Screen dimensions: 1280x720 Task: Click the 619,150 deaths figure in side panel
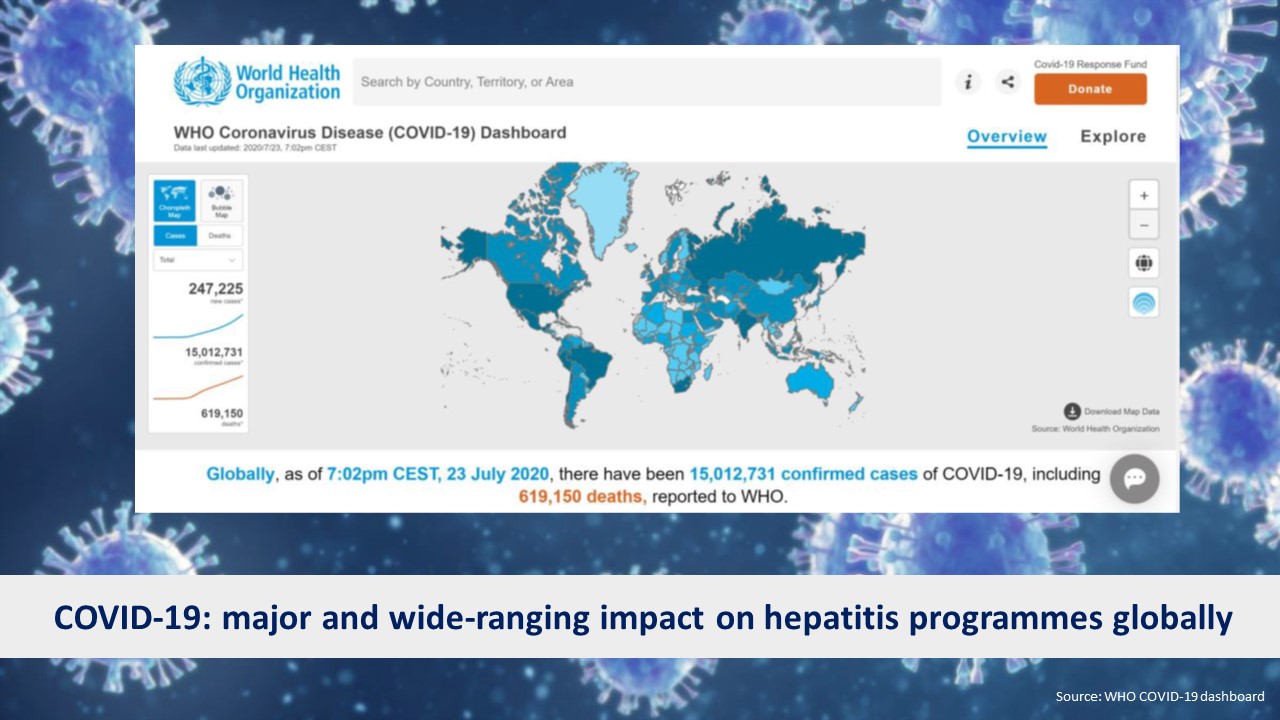pos(222,413)
